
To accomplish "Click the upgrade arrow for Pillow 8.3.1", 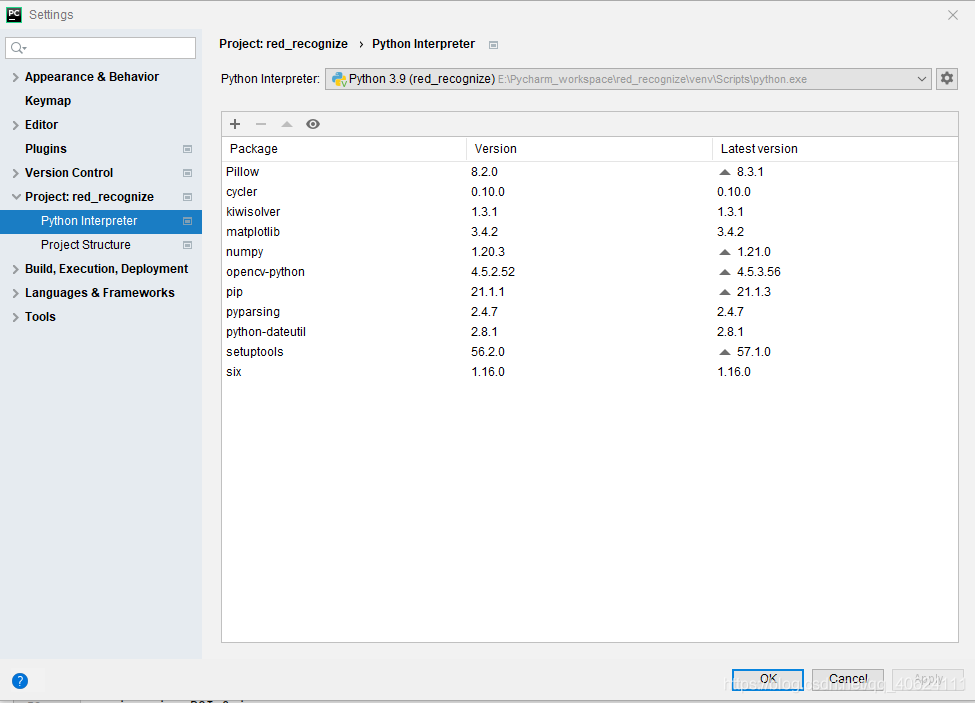I will tap(724, 172).
